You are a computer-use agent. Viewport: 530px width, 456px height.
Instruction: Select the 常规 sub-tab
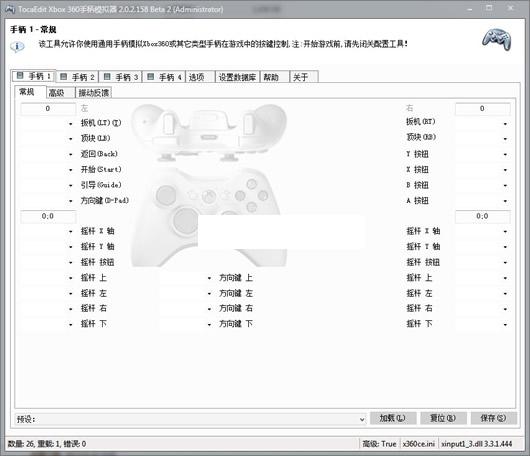pos(30,92)
